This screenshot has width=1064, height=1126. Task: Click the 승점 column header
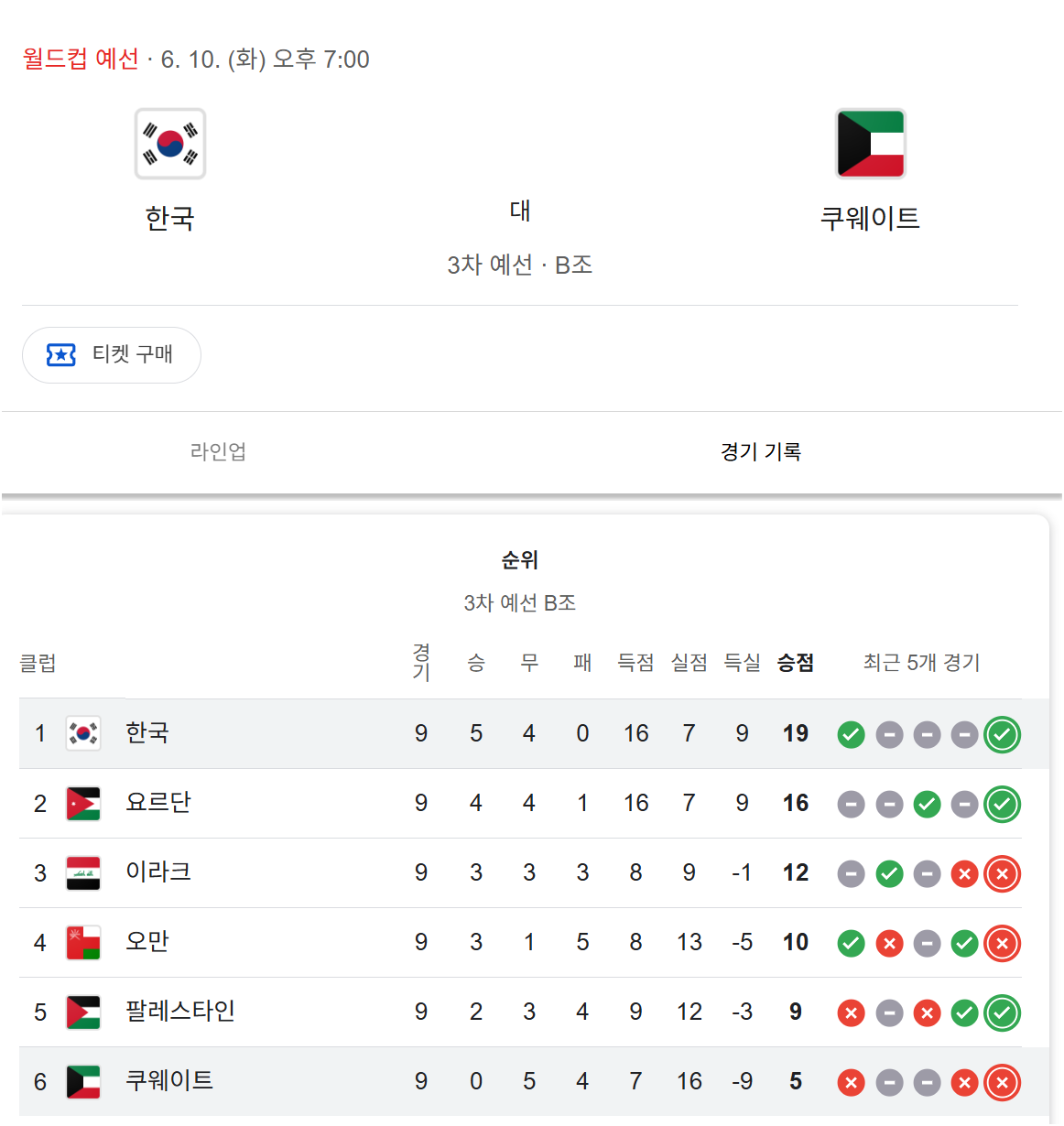click(x=796, y=662)
